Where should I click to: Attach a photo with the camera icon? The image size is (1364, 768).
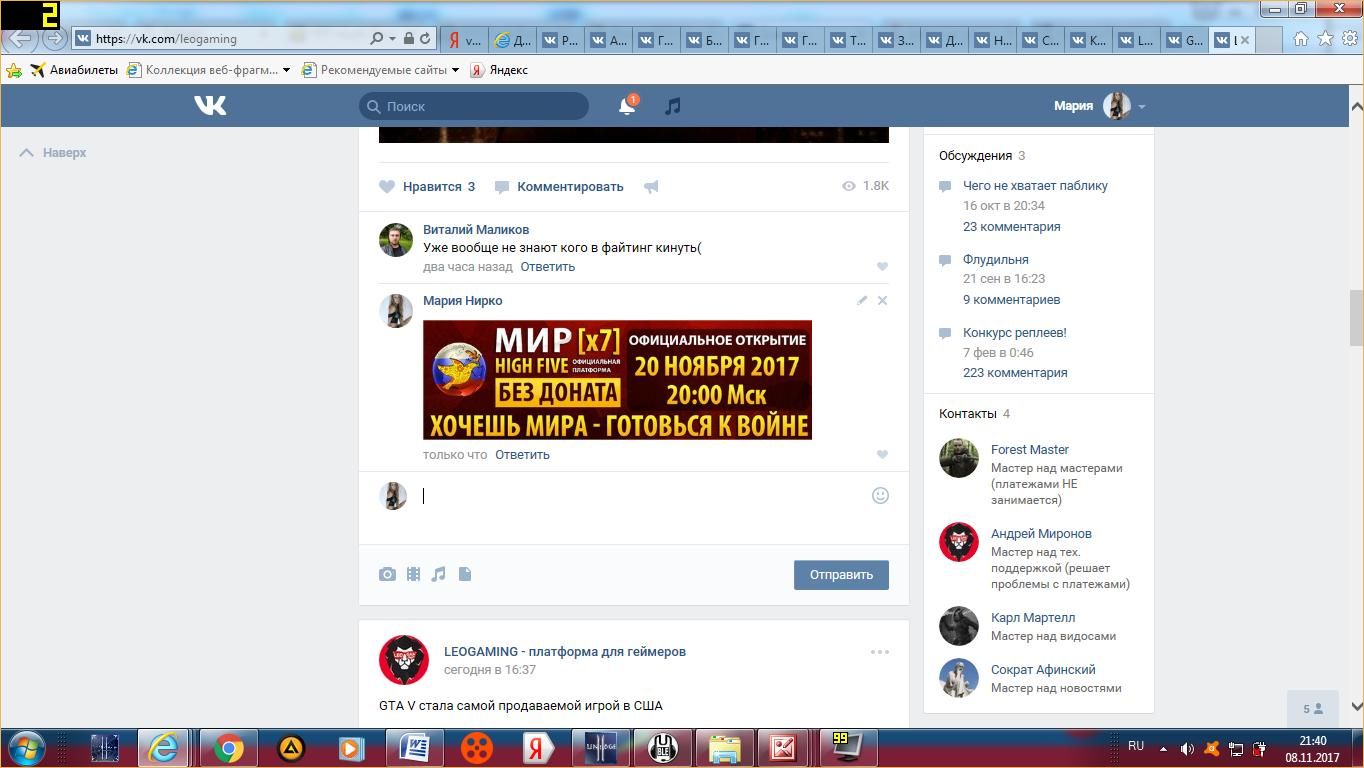coord(387,574)
